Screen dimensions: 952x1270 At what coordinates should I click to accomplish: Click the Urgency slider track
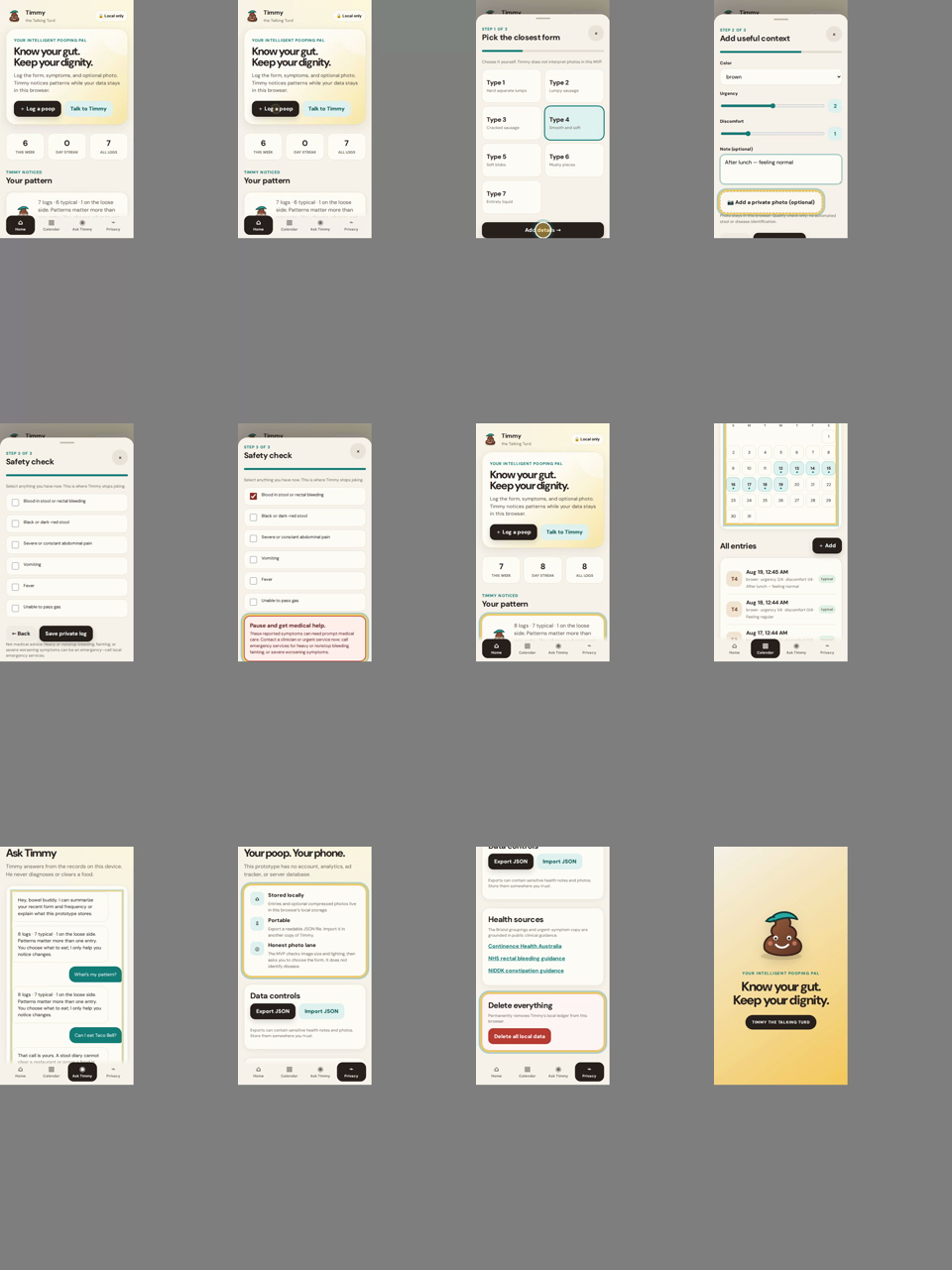pyautogui.click(x=773, y=105)
